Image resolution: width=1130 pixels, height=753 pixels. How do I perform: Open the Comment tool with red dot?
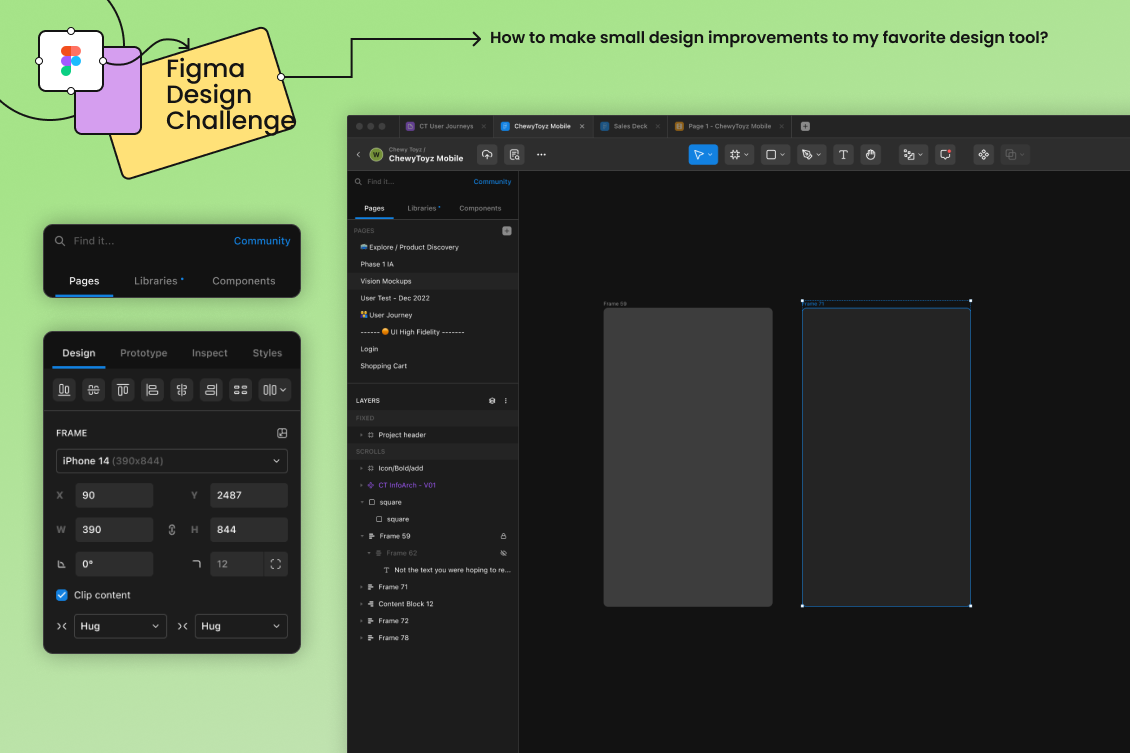click(x=945, y=154)
